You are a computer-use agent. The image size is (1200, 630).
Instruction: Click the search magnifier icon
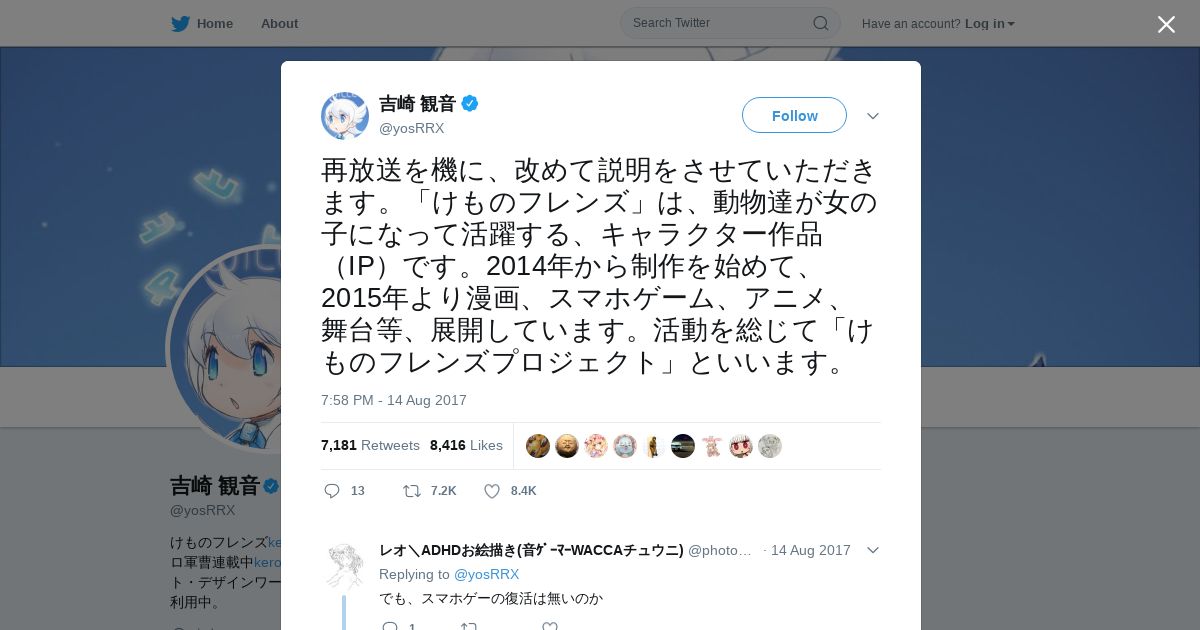[x=820, y=23]
